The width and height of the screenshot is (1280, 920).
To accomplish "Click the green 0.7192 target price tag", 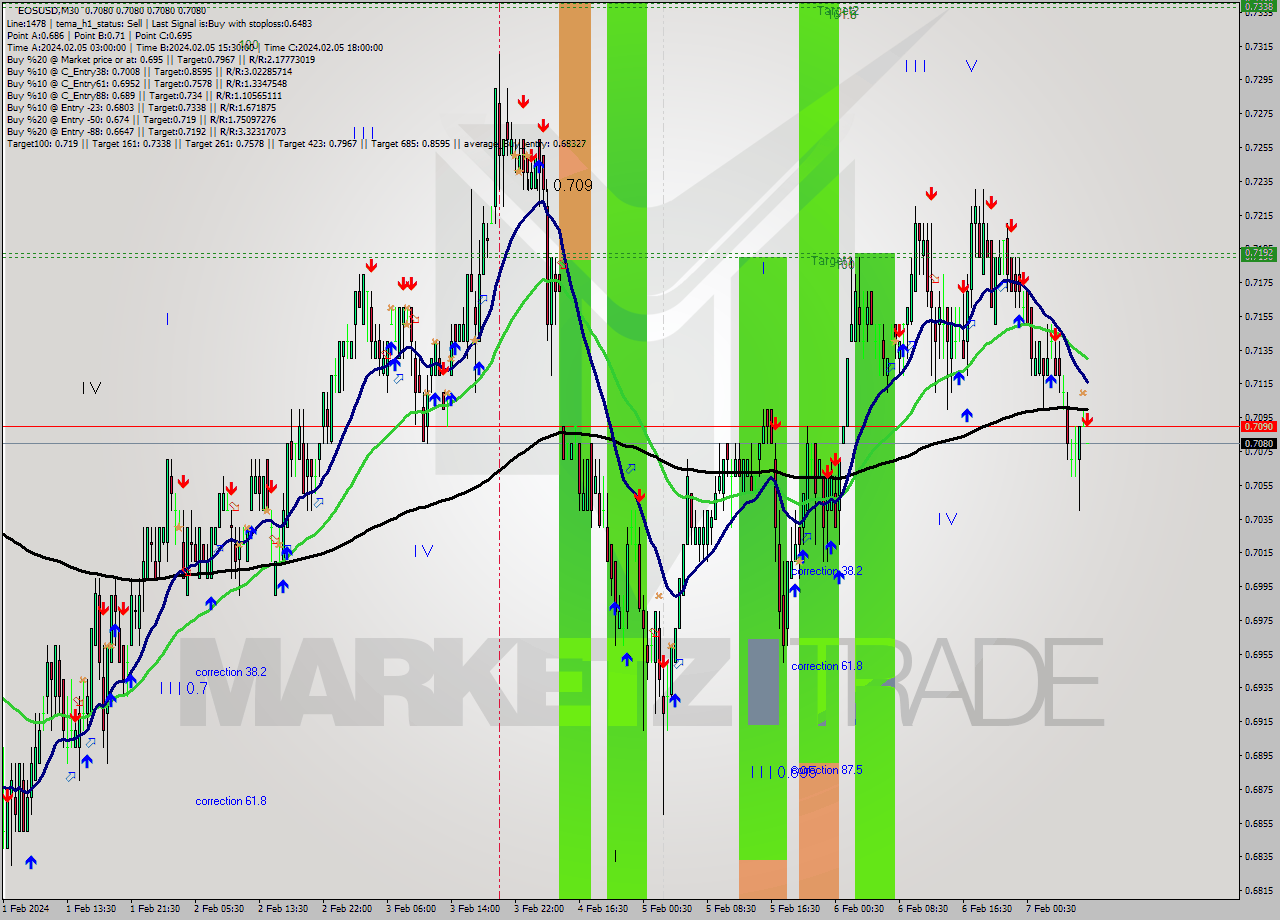I will pos(1258,253).
